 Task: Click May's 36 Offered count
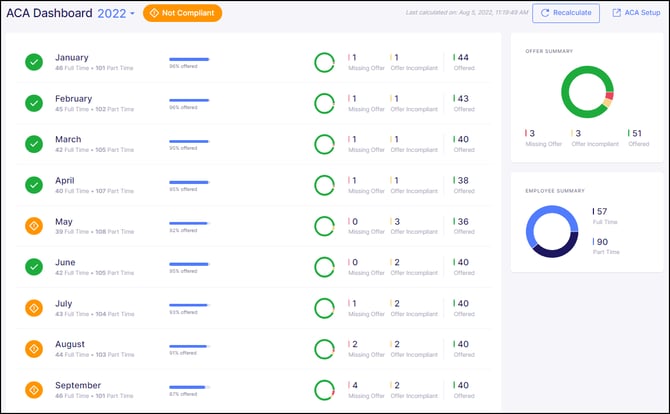(x=464, y=226)
